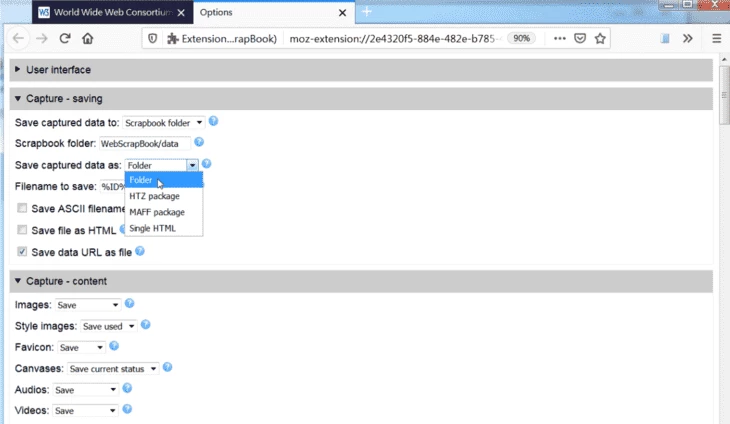
Task: Go forward using browser forward arrow
Action: (x=42, y=39)
